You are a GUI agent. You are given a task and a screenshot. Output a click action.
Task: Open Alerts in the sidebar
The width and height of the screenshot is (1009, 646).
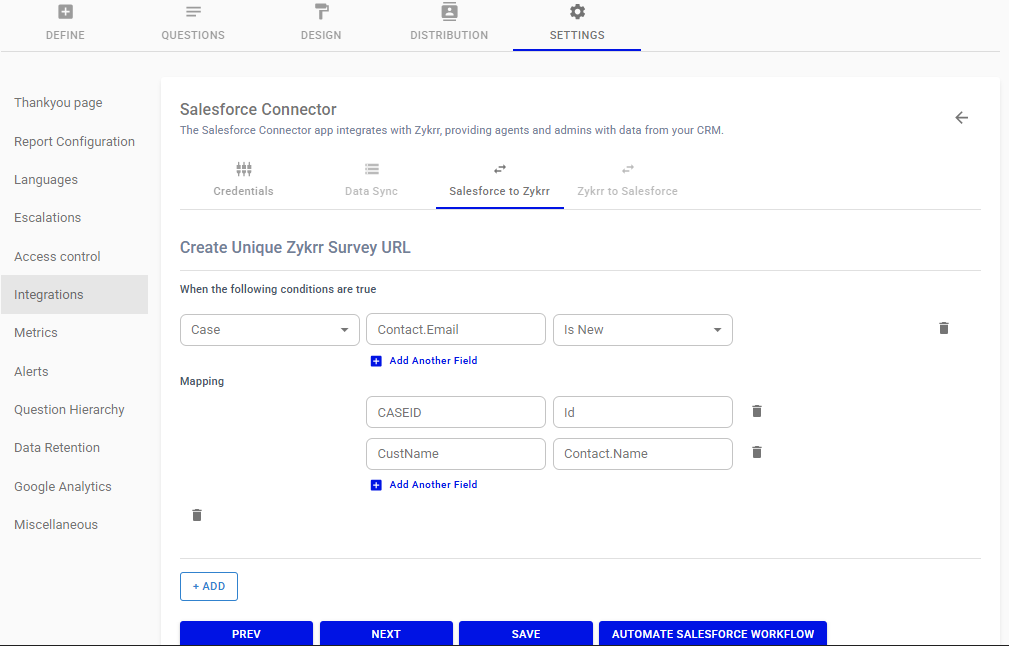[32, 371]
